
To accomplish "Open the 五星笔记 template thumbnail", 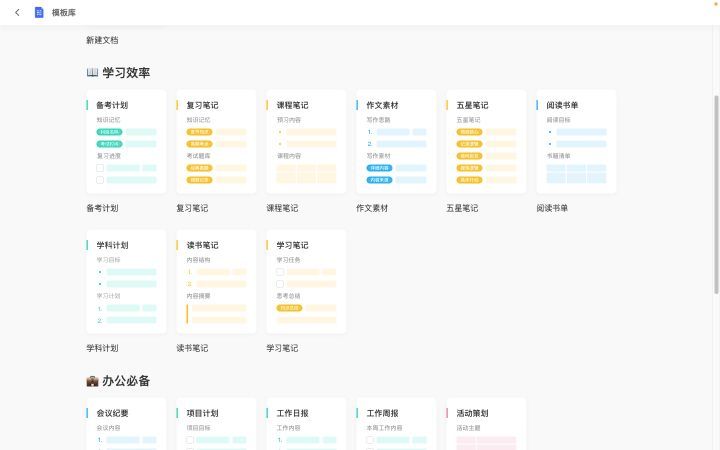I will click(486, 141).
